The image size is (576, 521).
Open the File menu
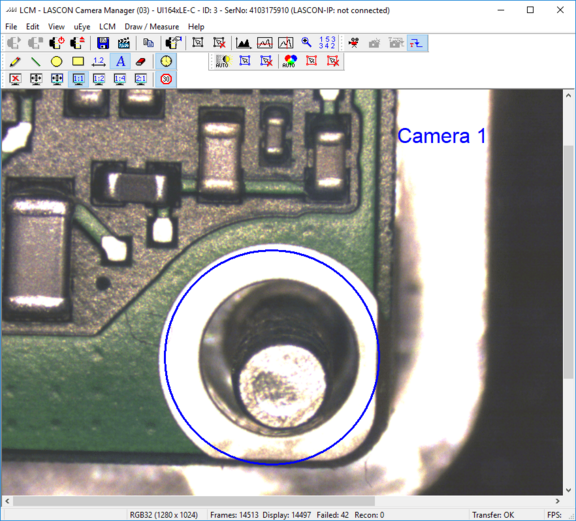[11, 27]
